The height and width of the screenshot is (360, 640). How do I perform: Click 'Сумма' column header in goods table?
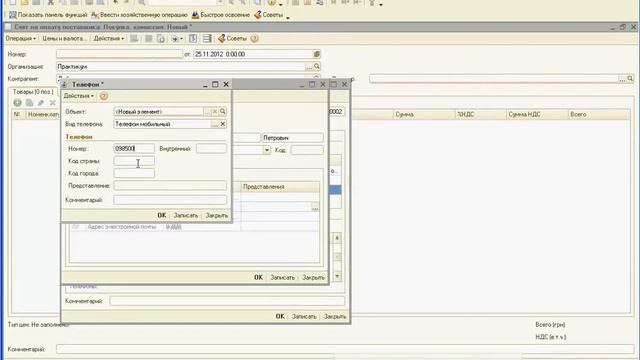click(423, 114)
